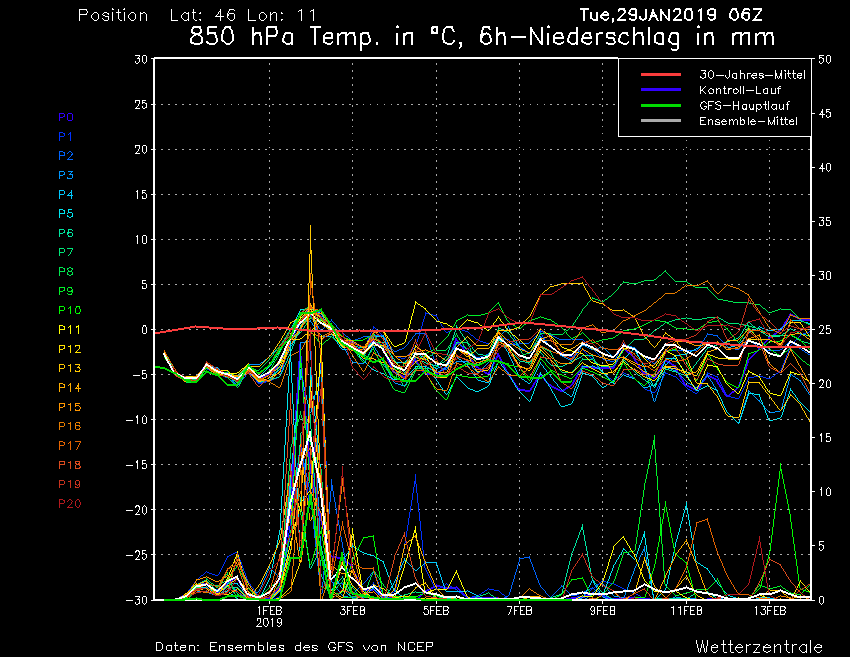Click the P9 ensemble label
The height and width of the screenshot is (657, 850).
[x=66, y=291]
